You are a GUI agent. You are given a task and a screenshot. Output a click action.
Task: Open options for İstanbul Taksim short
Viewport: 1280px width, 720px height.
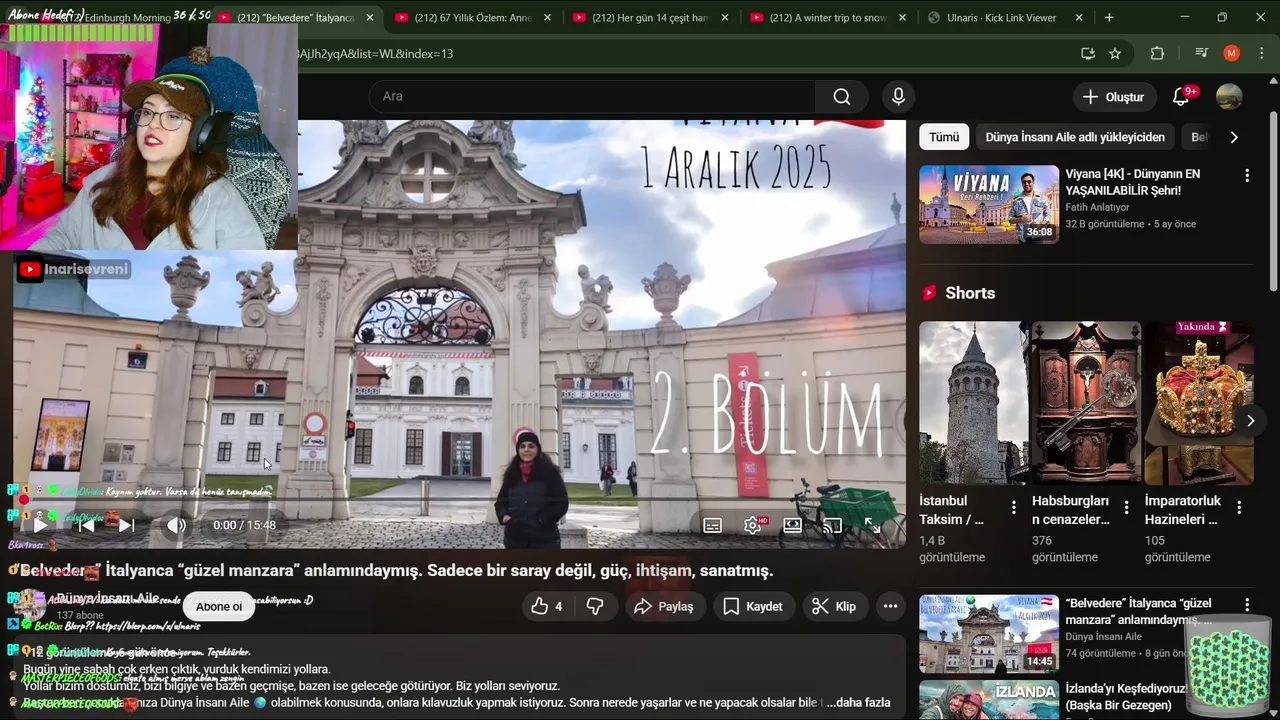1013,508
